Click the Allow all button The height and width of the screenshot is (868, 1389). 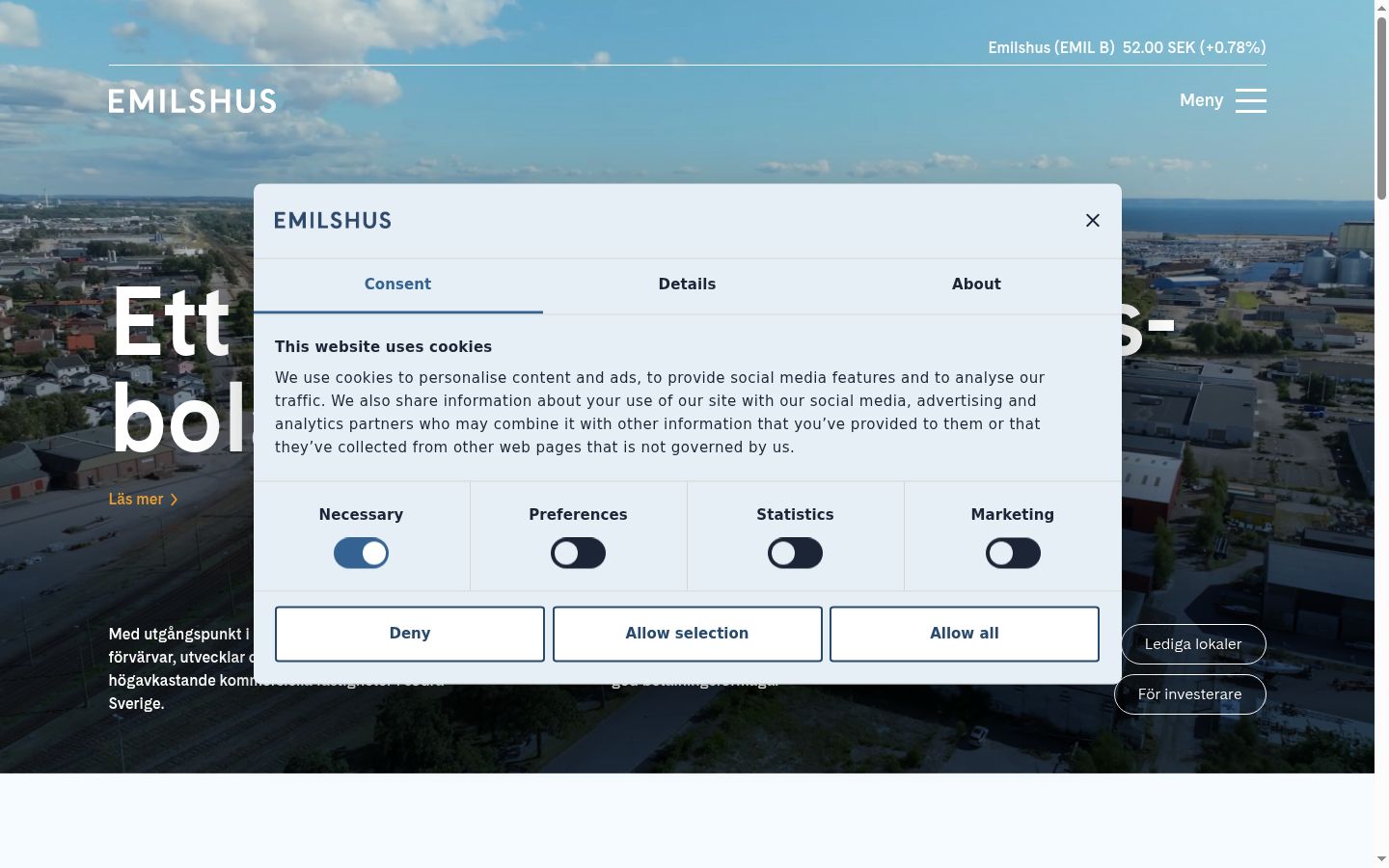(965, 634)
